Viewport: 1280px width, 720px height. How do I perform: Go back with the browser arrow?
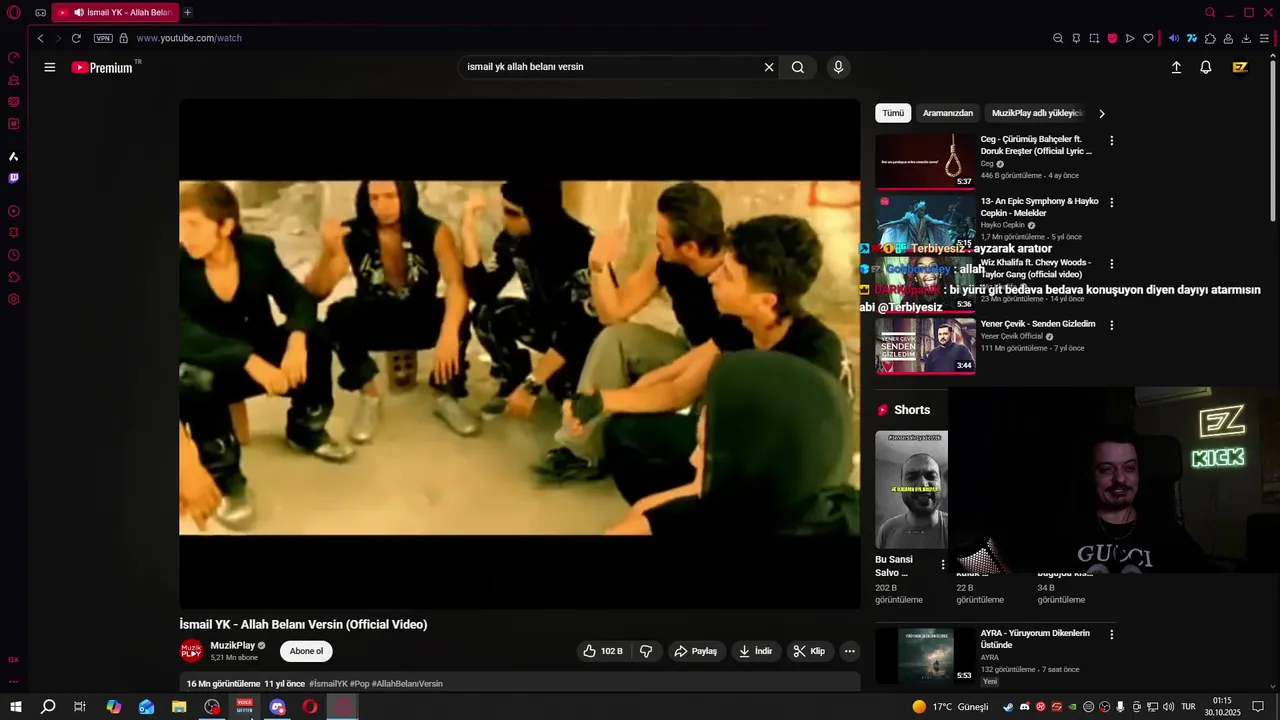pos(40,38)
